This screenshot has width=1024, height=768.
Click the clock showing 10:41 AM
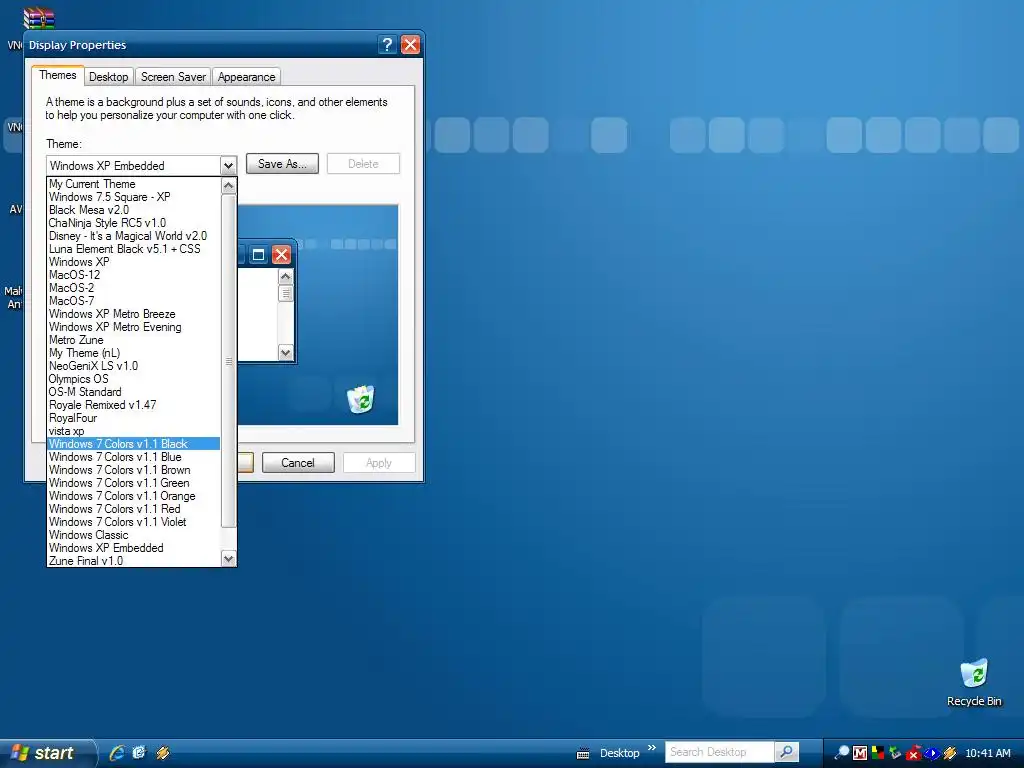(987, 753)
